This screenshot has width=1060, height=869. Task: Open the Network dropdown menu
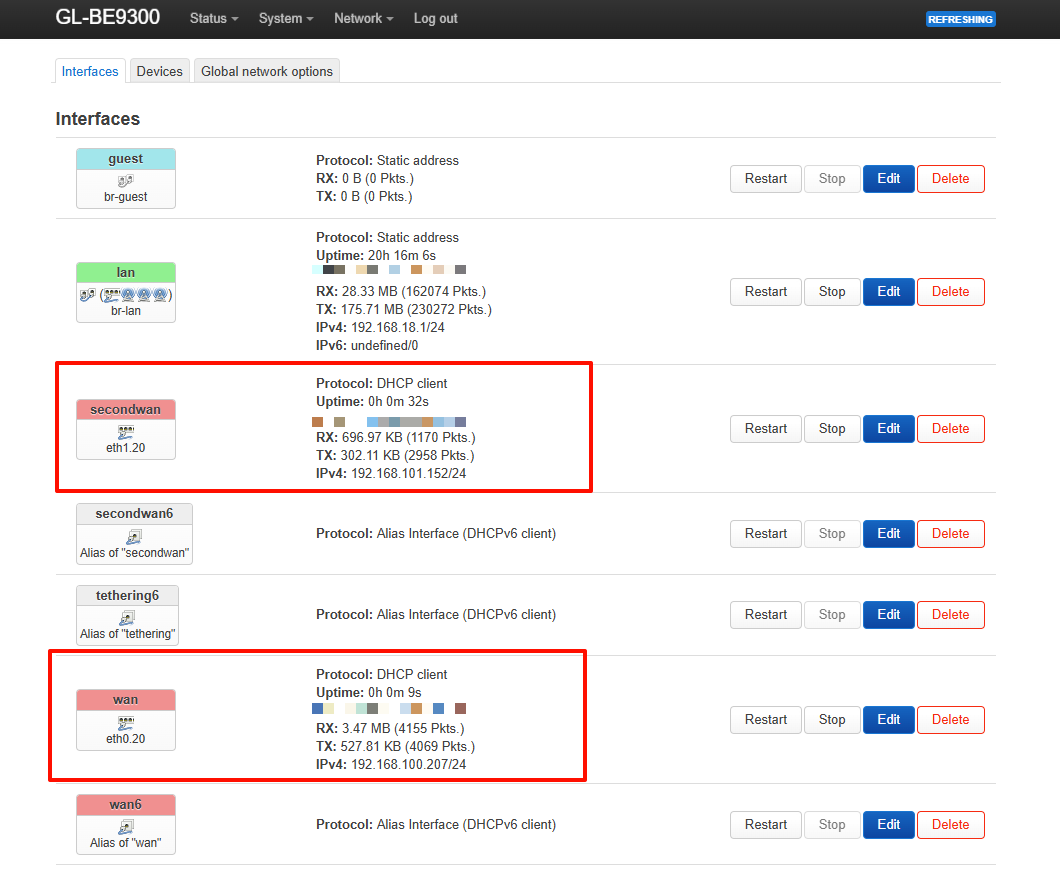363,19
